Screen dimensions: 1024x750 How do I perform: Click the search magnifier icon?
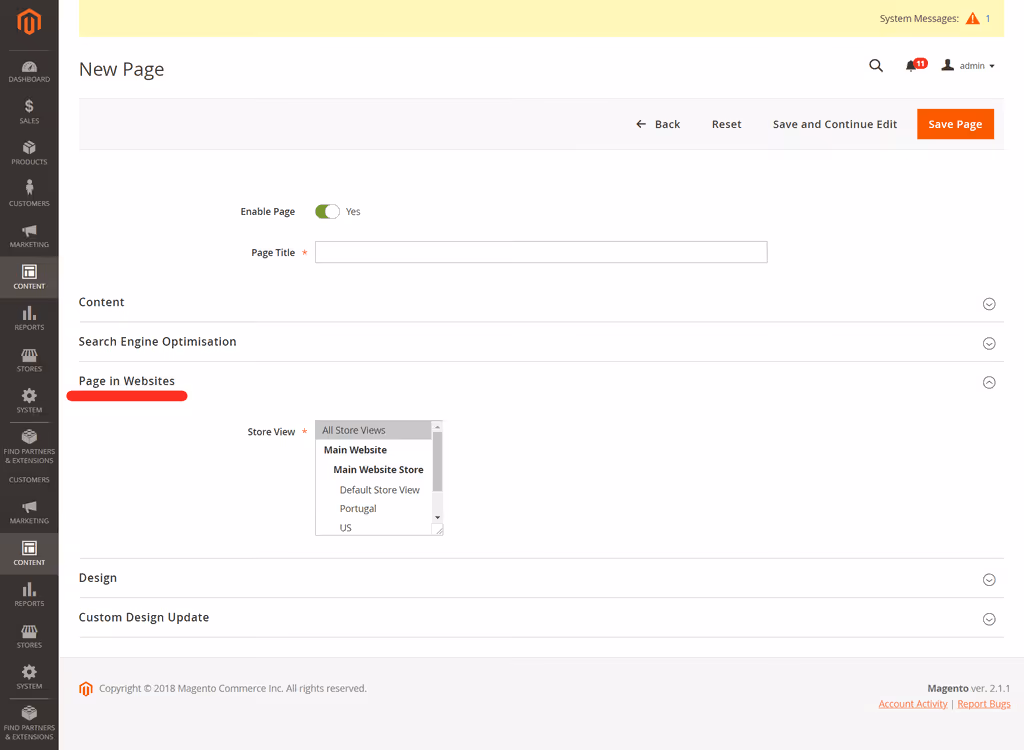click(876, 65)
